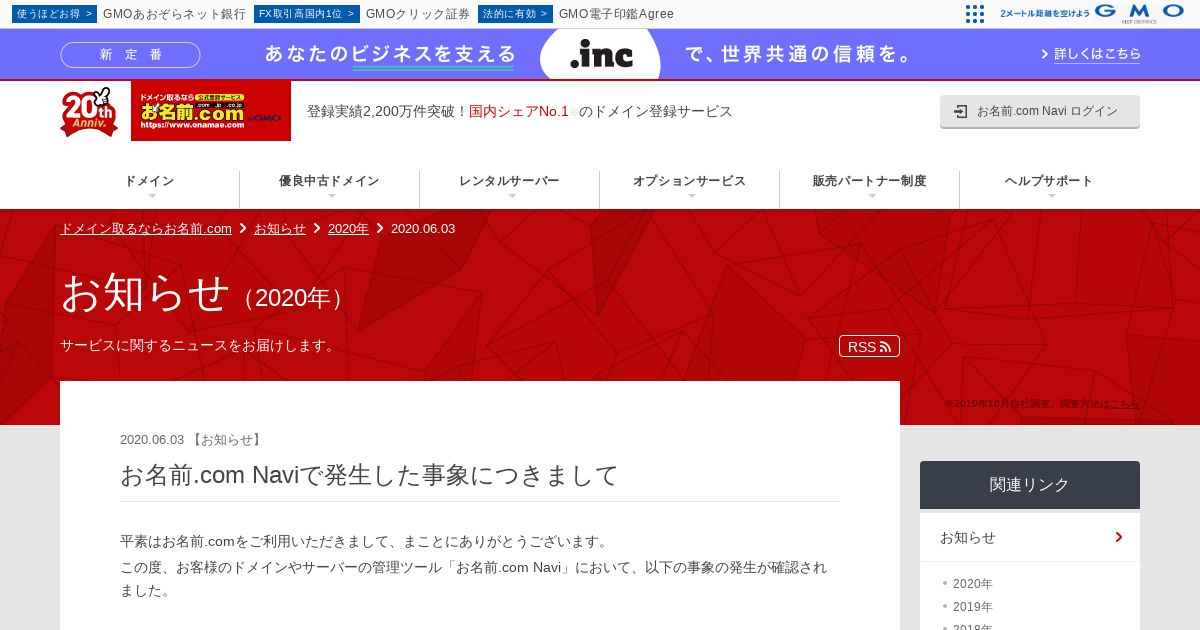Click the 20th Anniv. badge logo
The width and height of the screenshot is (1200, 630).
point(89,111)
